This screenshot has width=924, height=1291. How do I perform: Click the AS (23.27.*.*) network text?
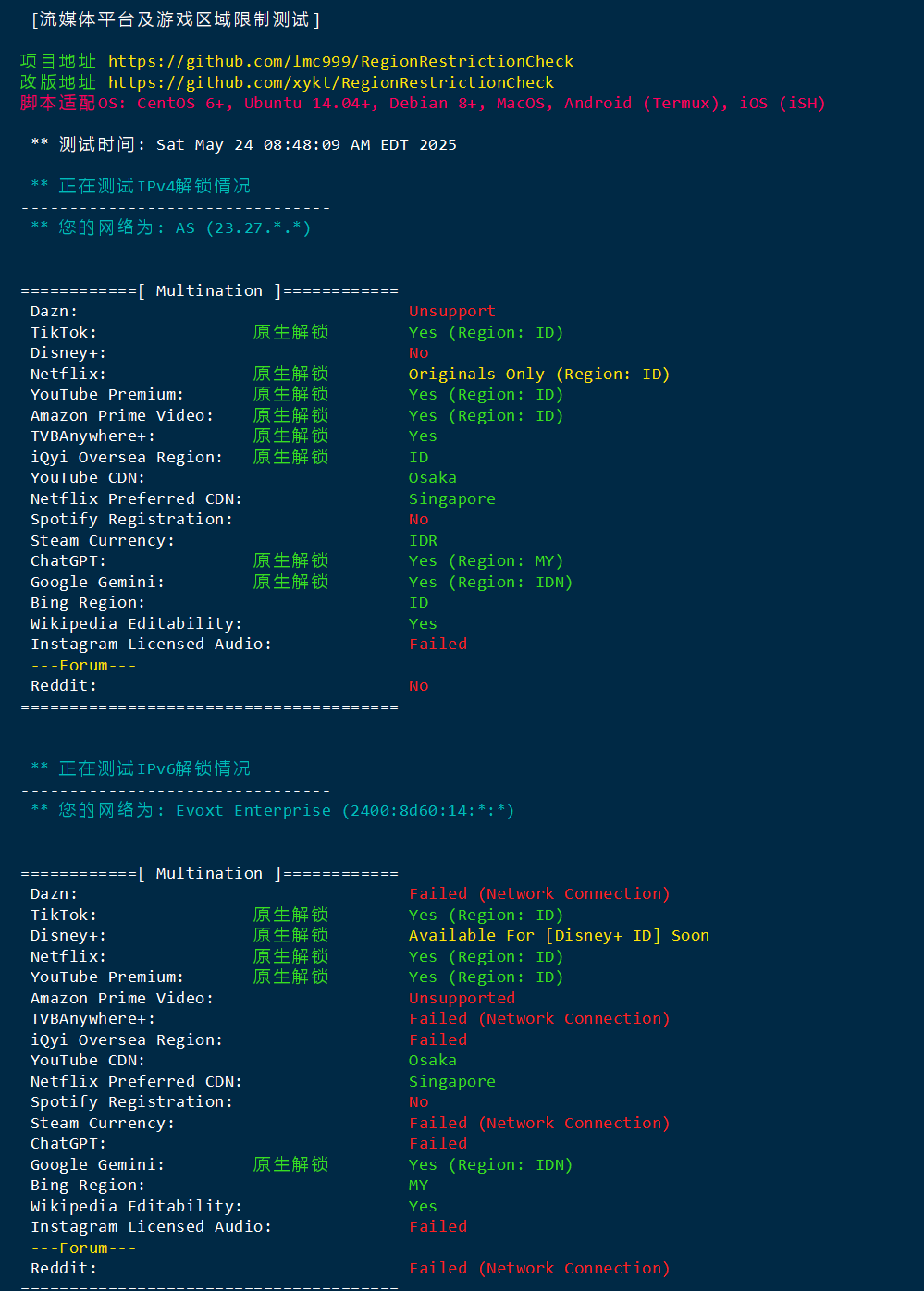243,228
